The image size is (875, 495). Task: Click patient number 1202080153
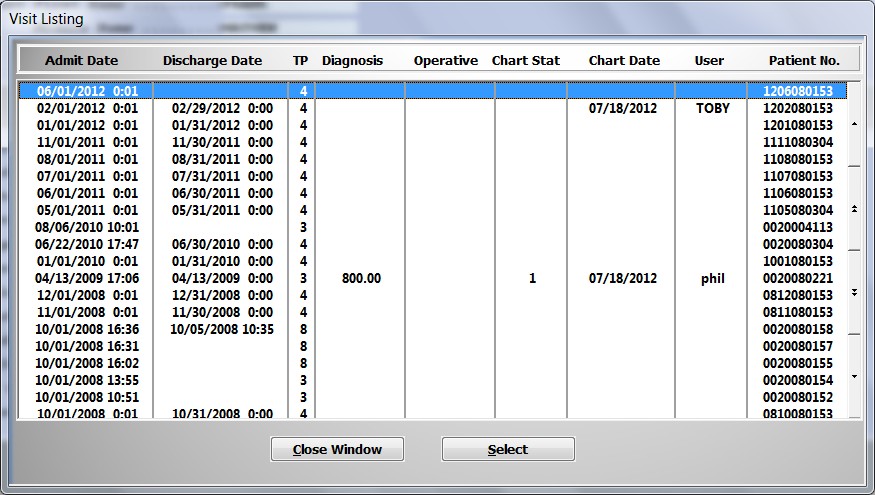click(798, 108)
